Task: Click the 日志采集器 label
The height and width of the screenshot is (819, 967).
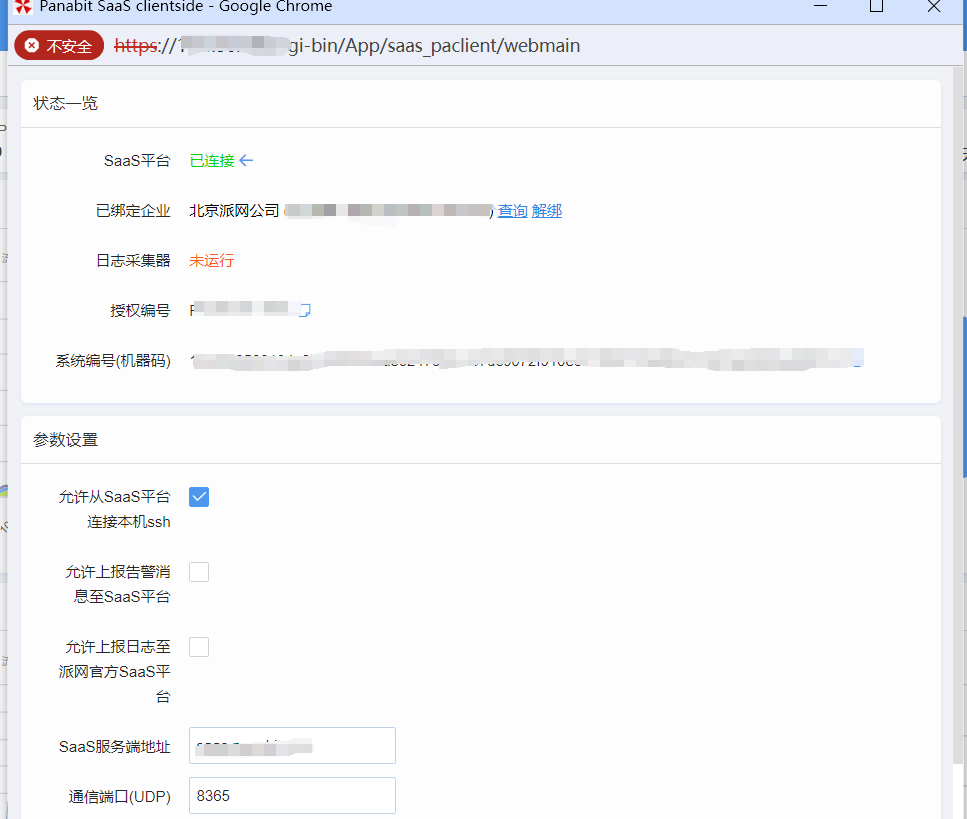Action: 133,261
